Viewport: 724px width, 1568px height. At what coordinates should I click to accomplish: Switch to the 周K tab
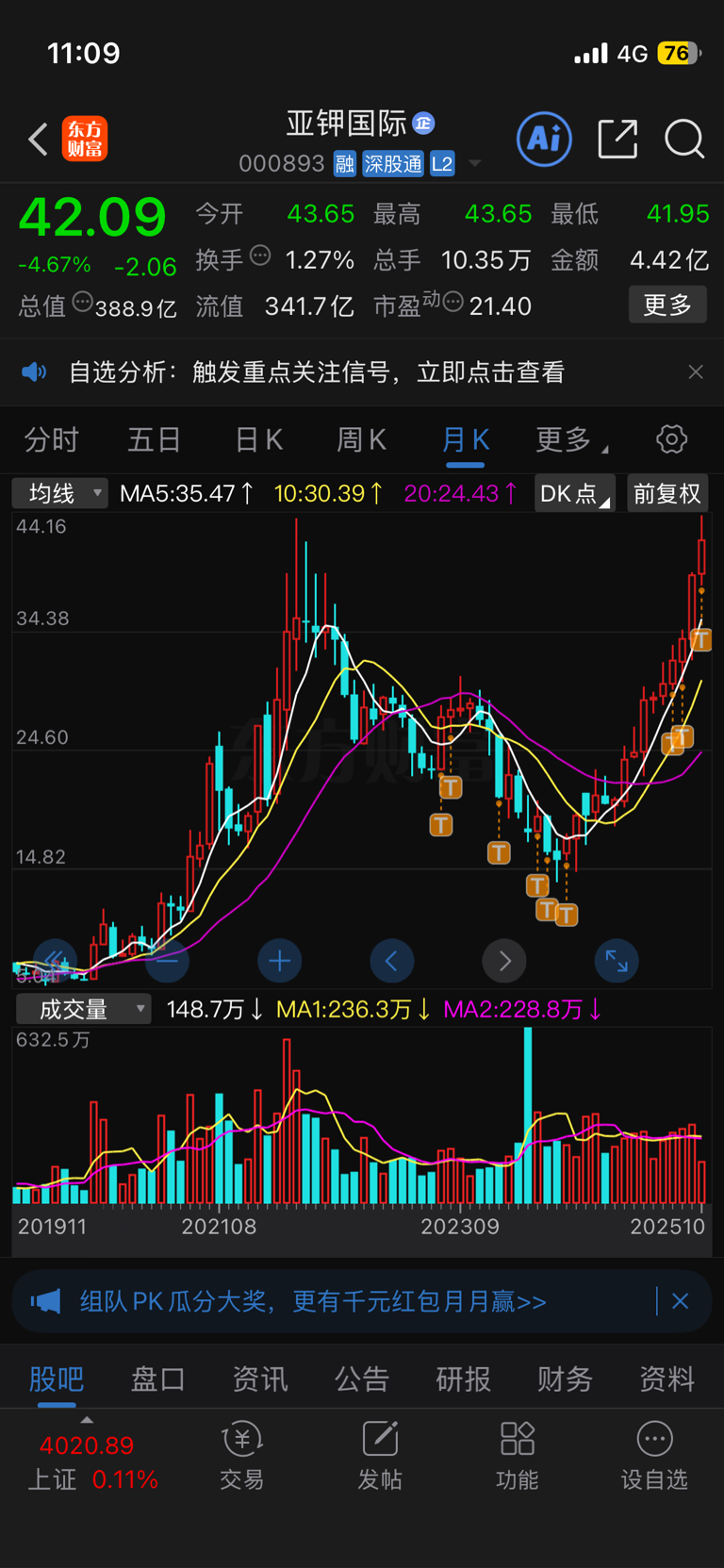362,439
